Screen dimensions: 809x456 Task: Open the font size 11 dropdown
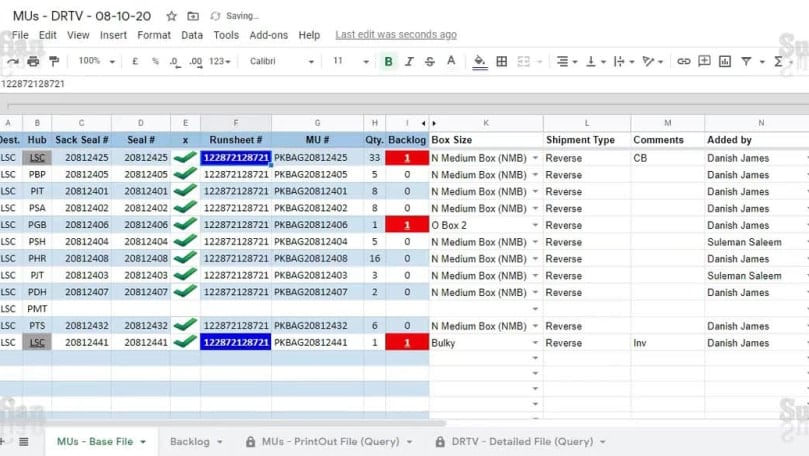[350, 61]
